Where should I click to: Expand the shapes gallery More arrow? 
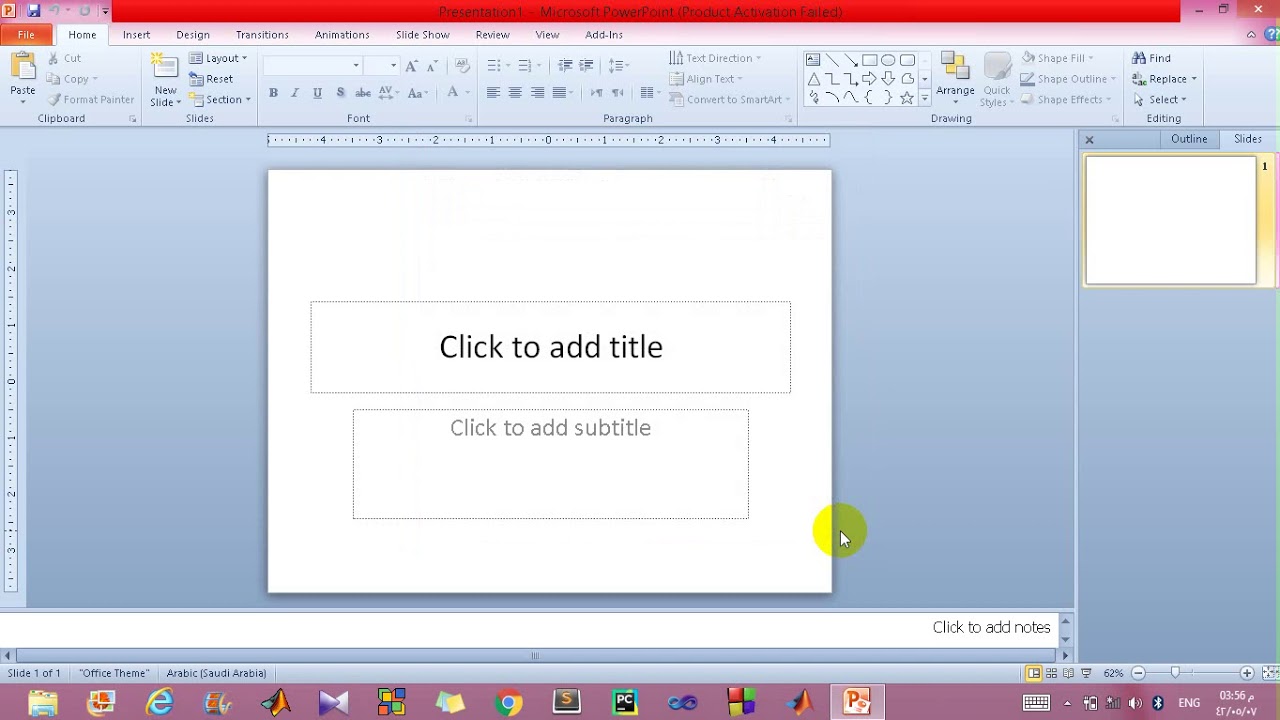[924, 99]
